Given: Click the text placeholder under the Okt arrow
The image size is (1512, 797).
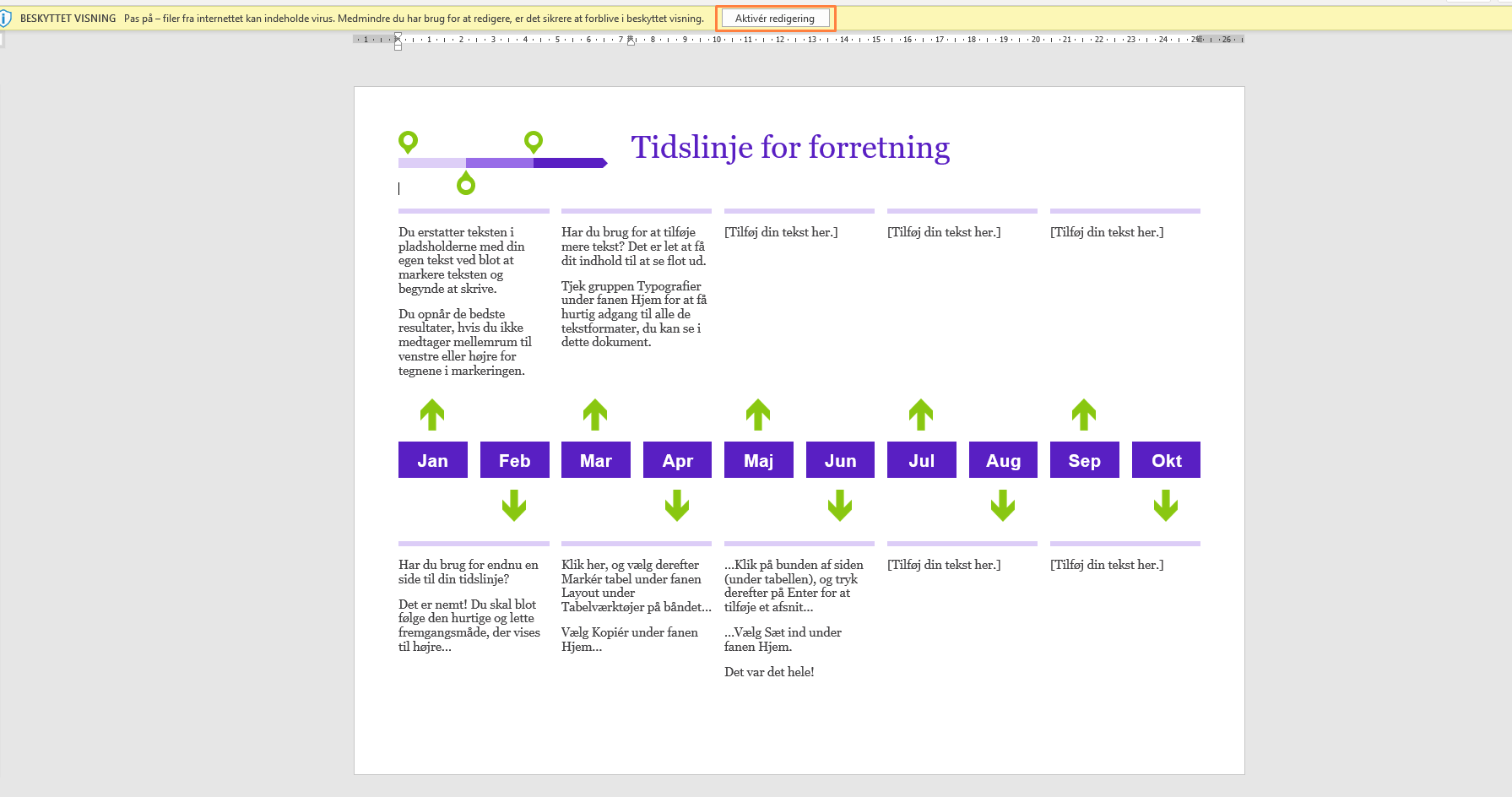Looking at the screenshot, I should pyautogui.click(x=1107, y=565).
